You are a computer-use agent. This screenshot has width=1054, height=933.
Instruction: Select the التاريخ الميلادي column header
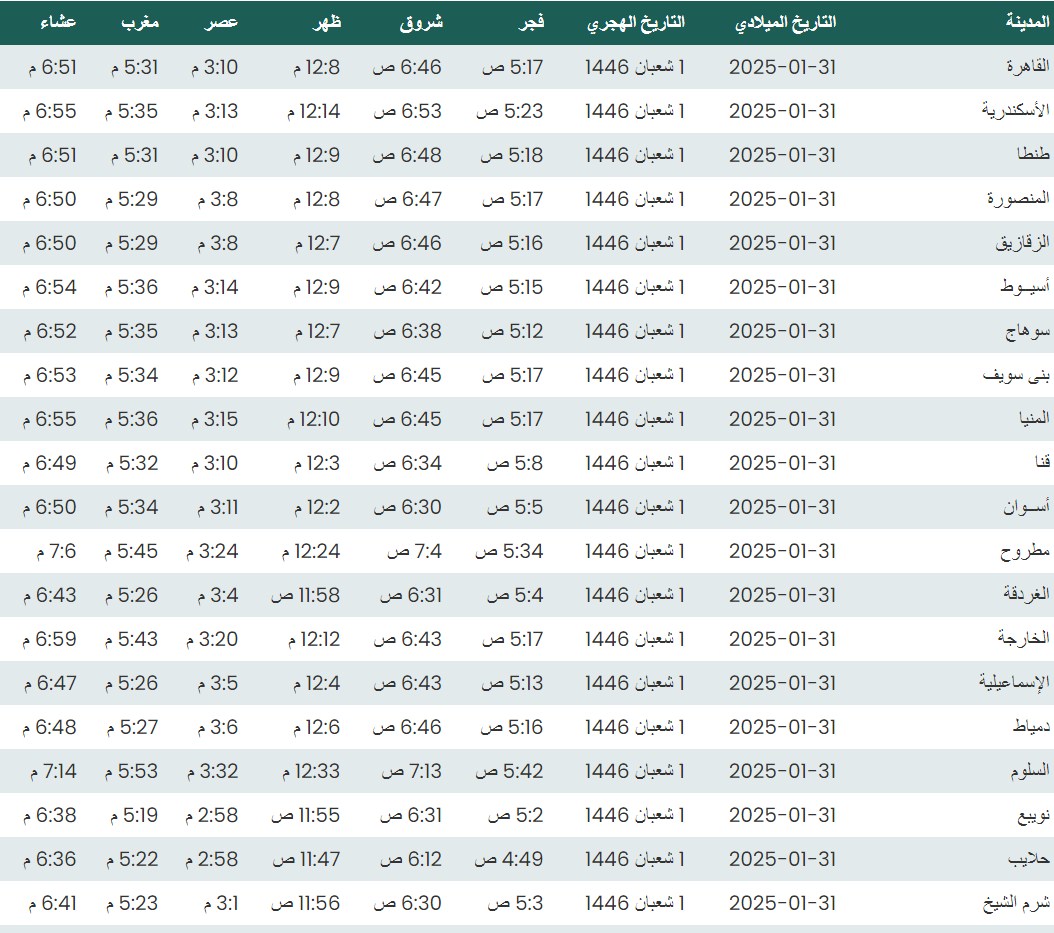[x=785, y=22]
